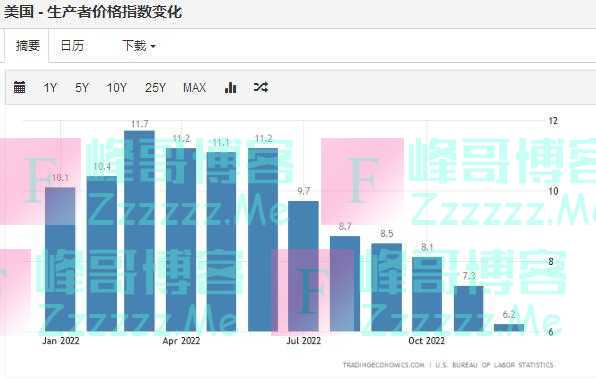The width and height of the screenshot is (596, 379).
Task: Click the U.S. Bureau of Labor Statistics credit
Action: pyautogui.click(x=494, y=365)
